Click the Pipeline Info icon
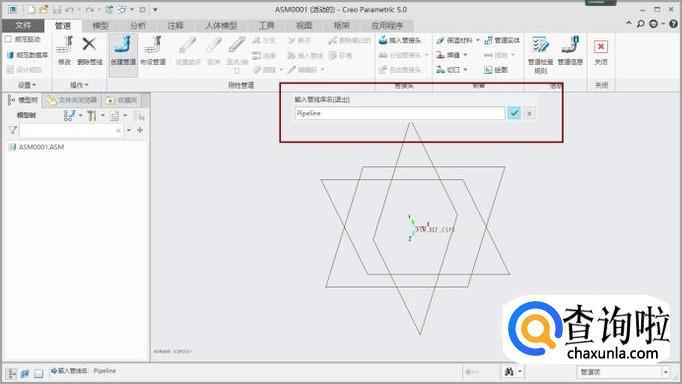 [x=570, y=45]
